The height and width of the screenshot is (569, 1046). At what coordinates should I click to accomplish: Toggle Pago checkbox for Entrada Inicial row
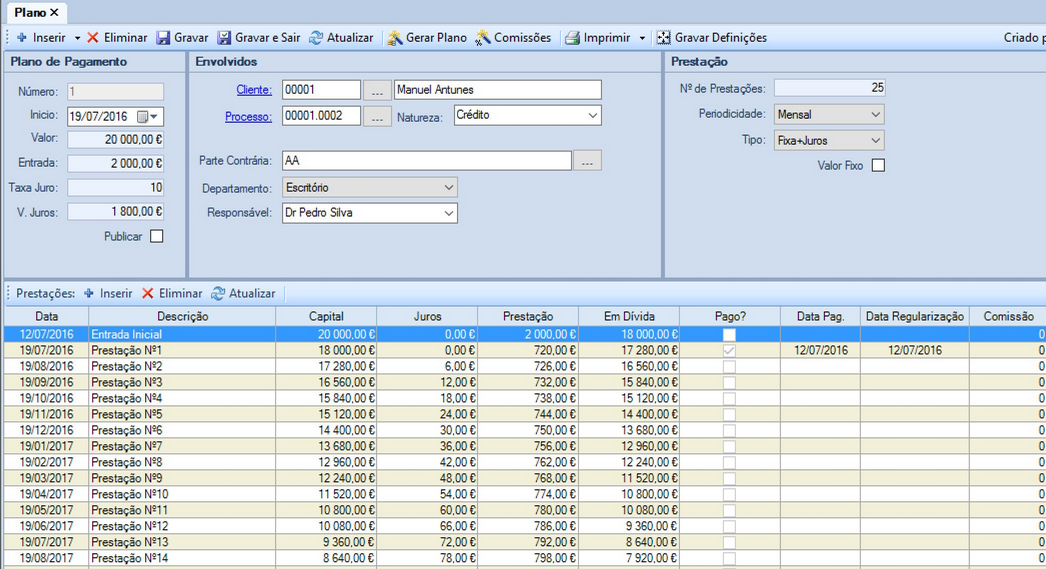pos(729,334)
